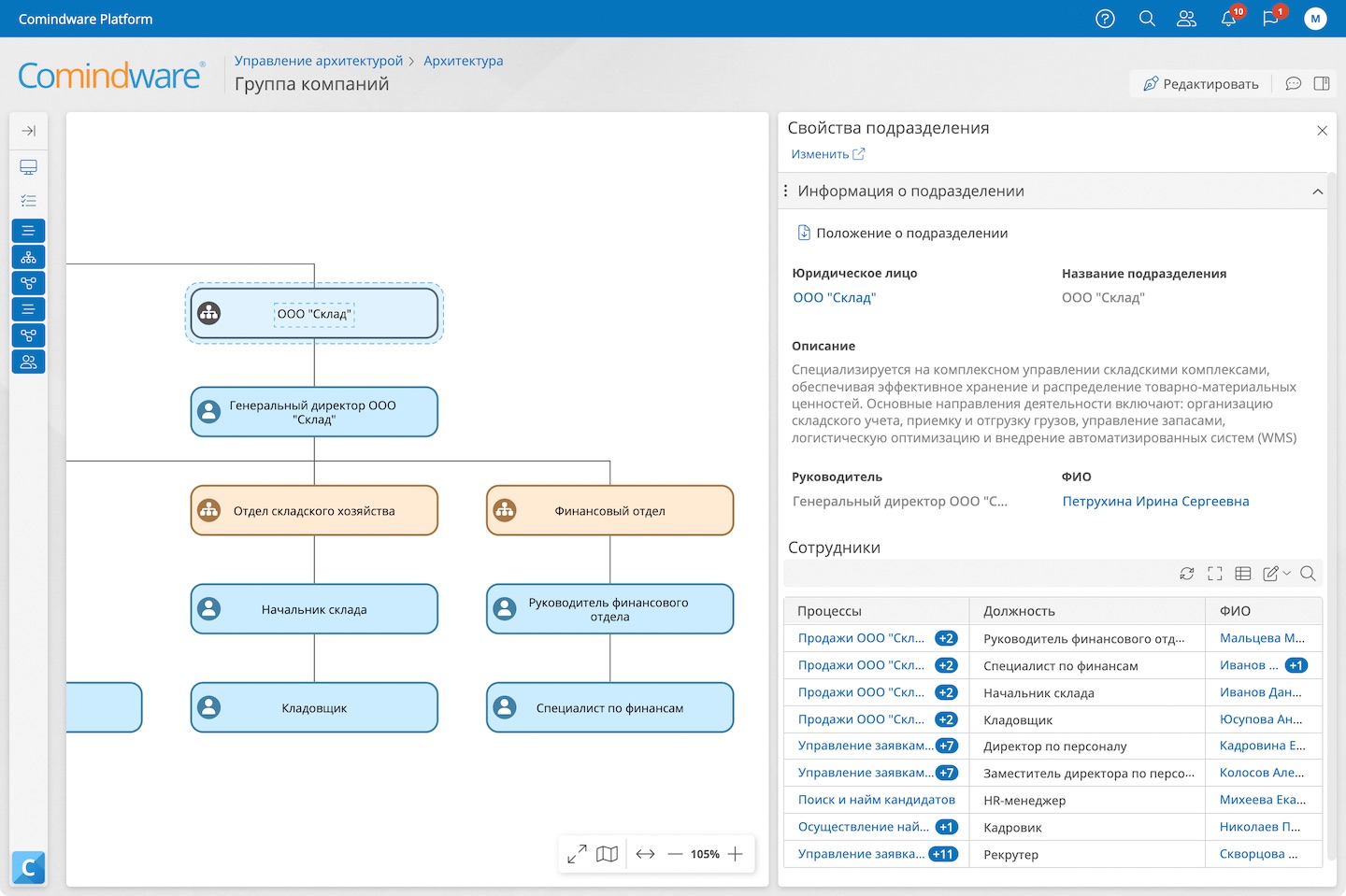The height and width of the screenshot is (896, 1346).
Task: Open notifications bell with 10 badge
Action: (1229, 19)
